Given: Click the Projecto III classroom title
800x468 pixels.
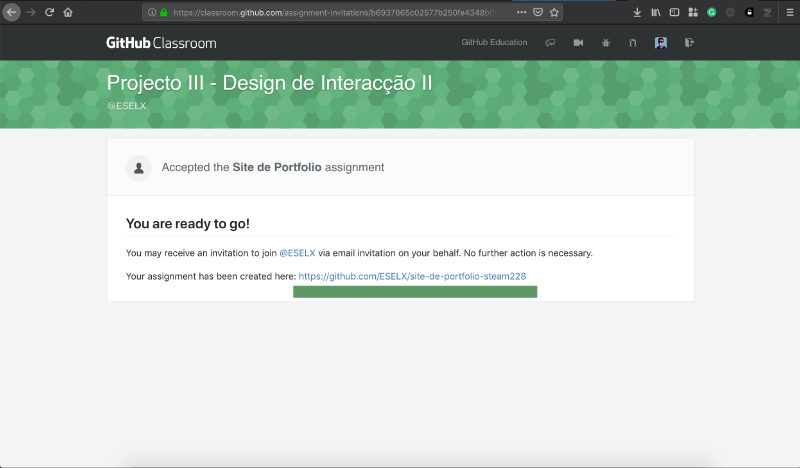Looking at the screenshot, I should click(x=269, y=83).
